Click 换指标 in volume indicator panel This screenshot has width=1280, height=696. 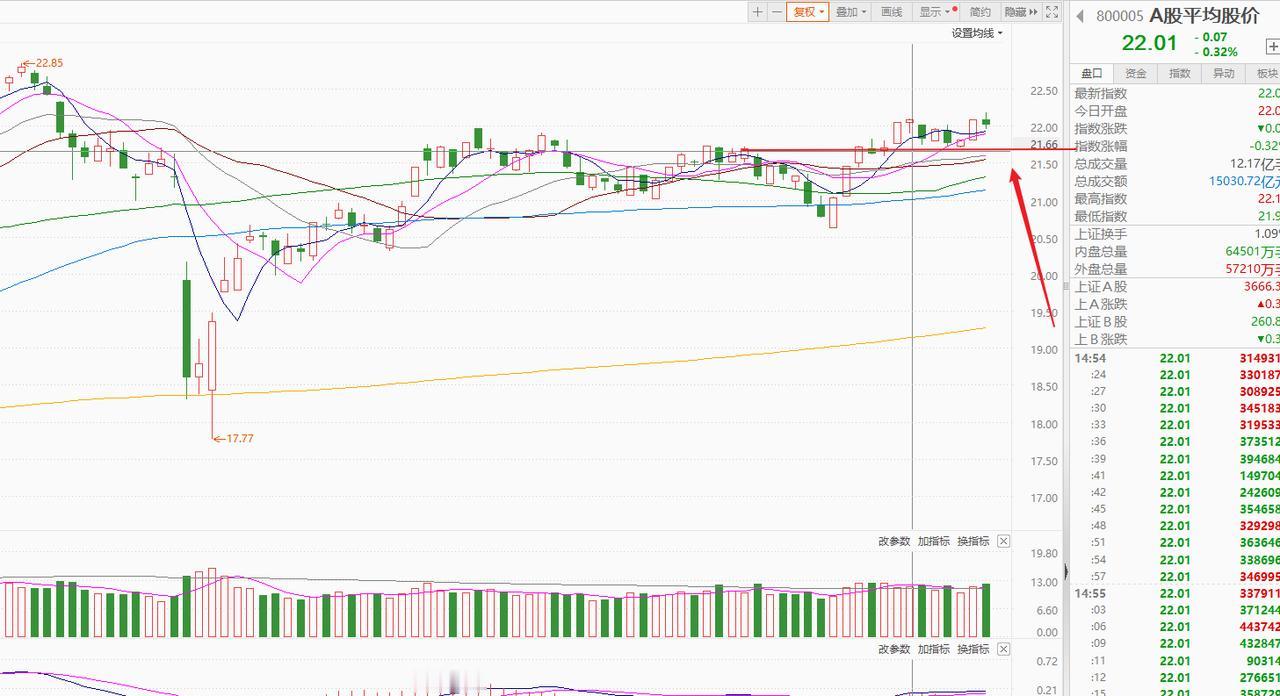(x=973, y=541)
